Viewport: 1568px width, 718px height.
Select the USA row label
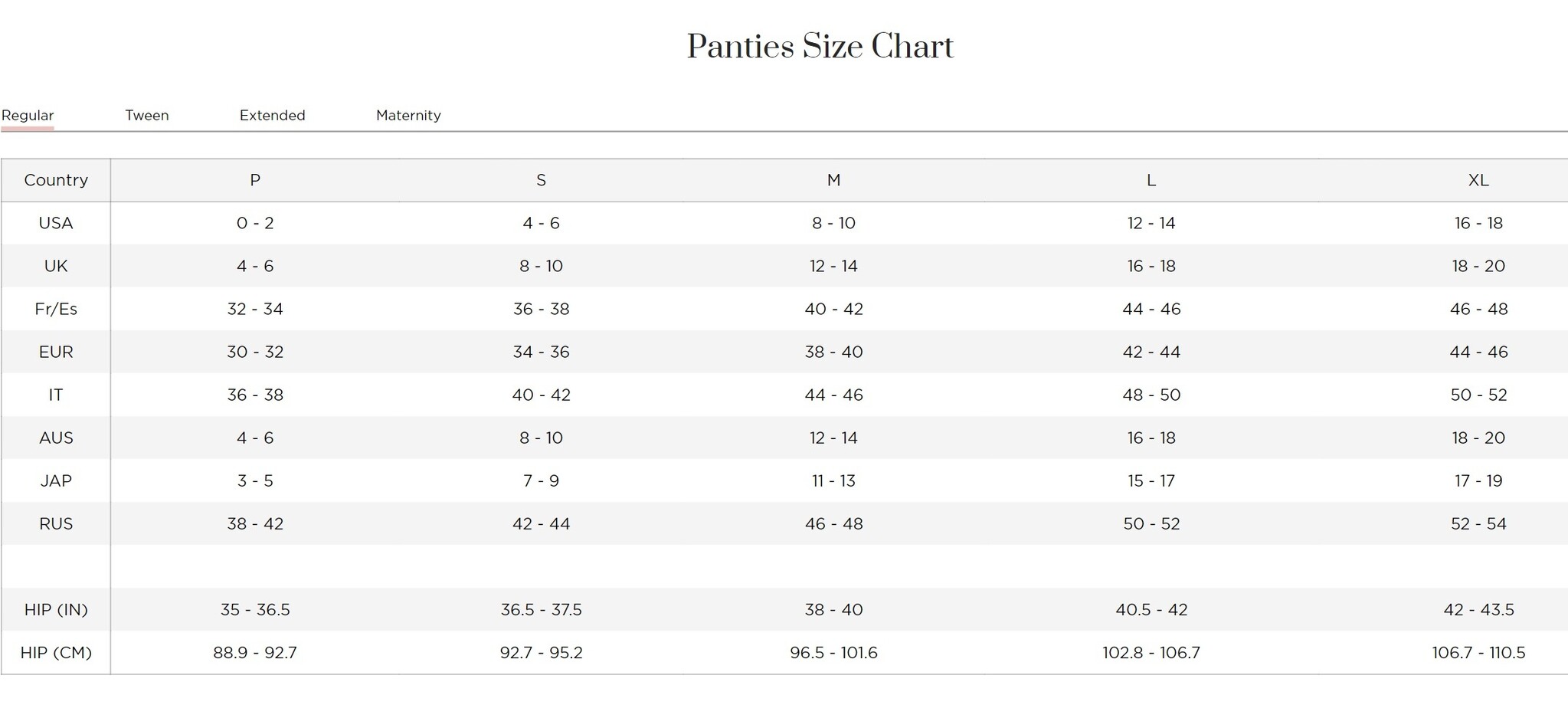click(56, 223)
